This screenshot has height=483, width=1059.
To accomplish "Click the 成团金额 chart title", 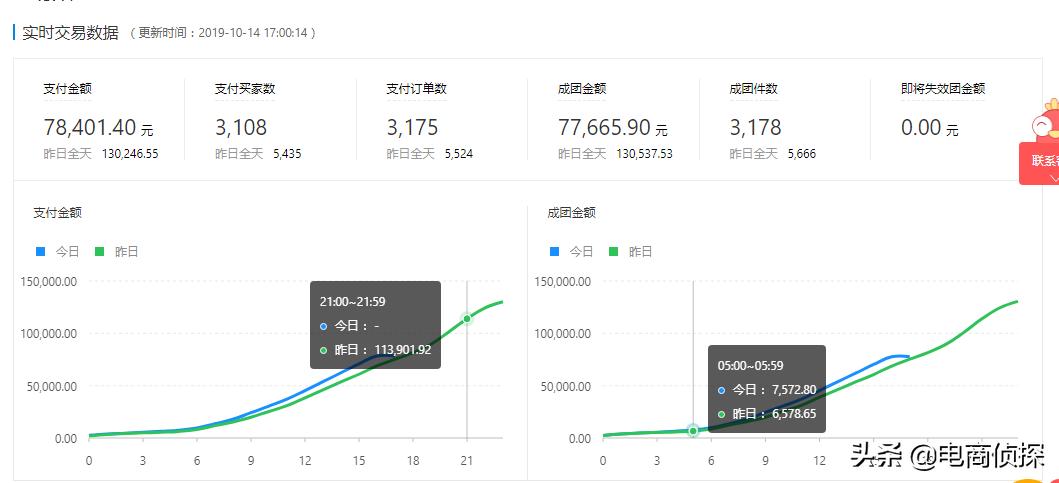I will tap(572, 213).
